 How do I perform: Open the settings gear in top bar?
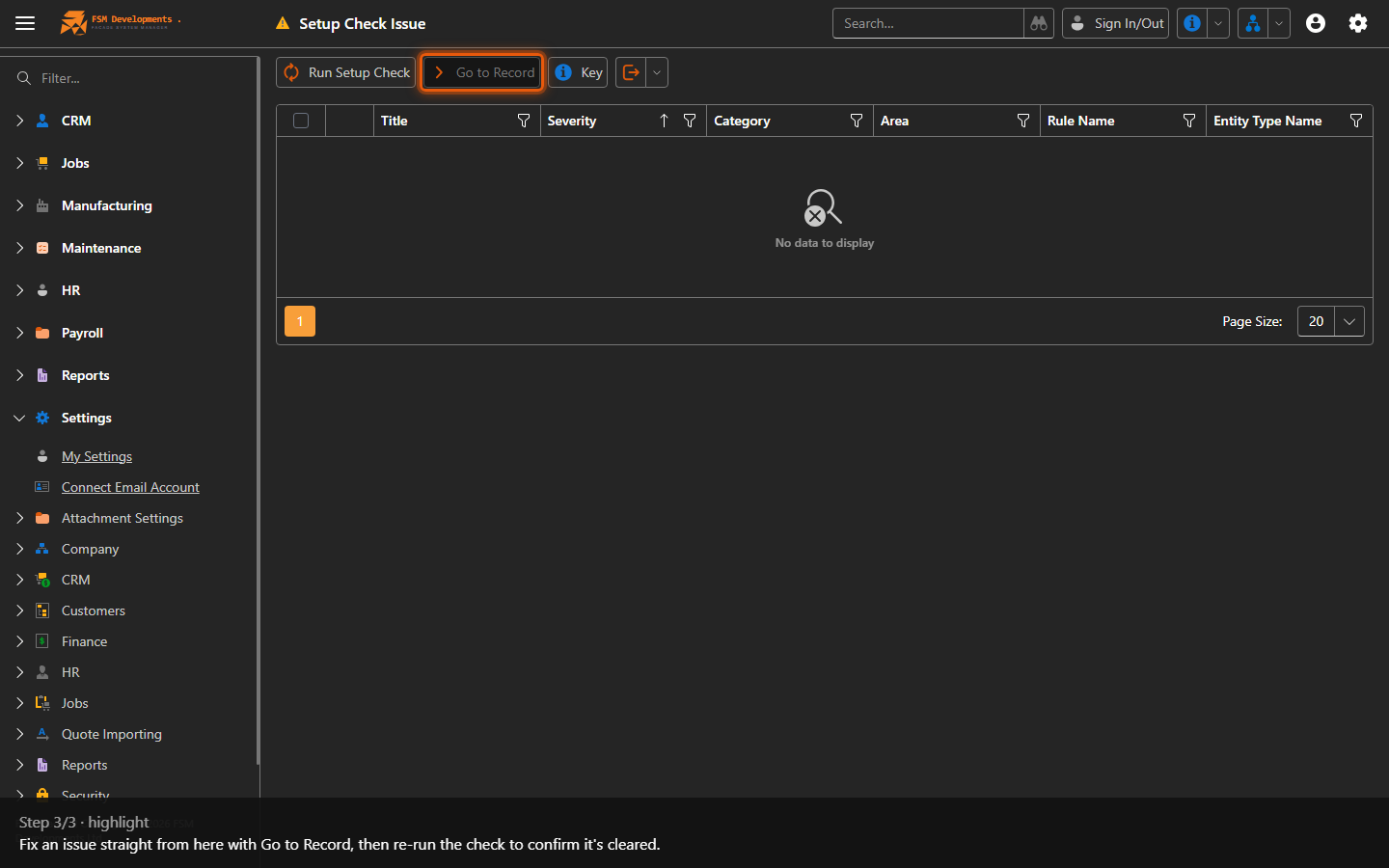(x=1358, y=23)
